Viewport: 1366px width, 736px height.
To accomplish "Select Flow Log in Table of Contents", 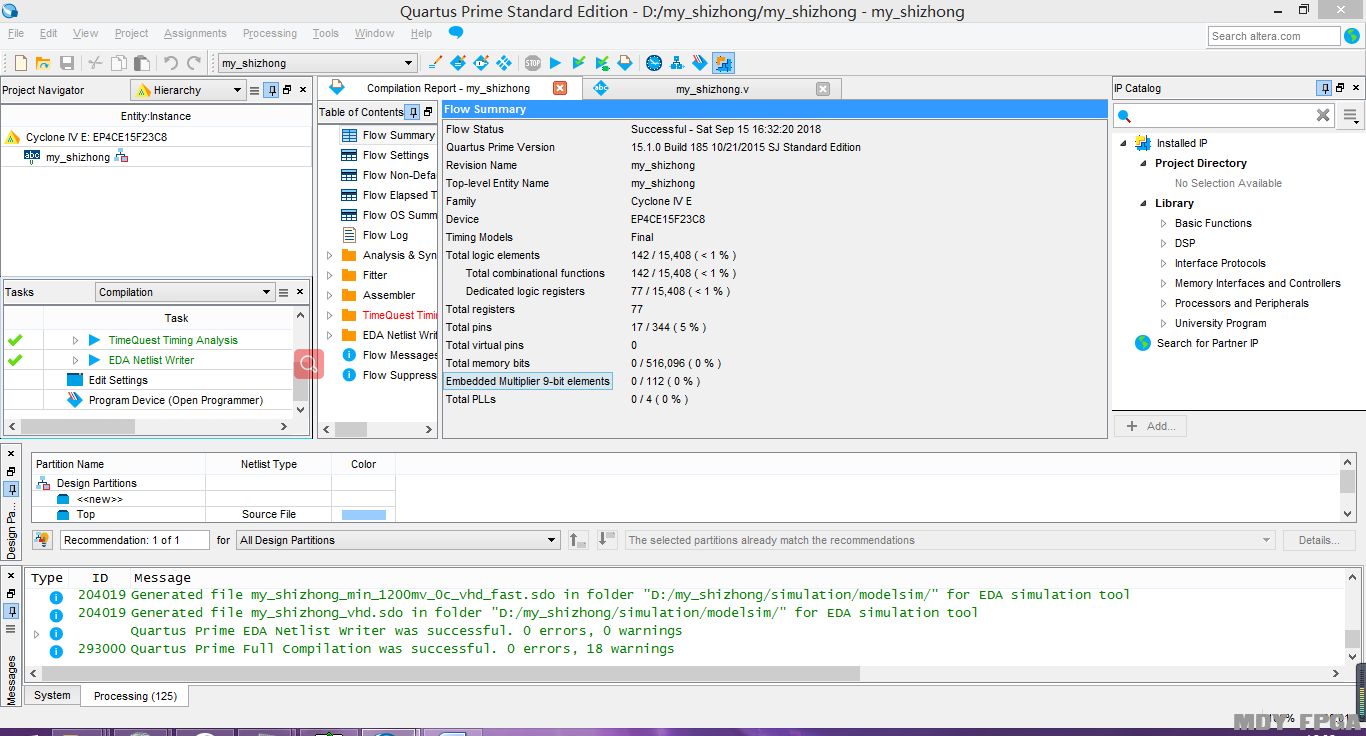I will click(x=385, y=235).
